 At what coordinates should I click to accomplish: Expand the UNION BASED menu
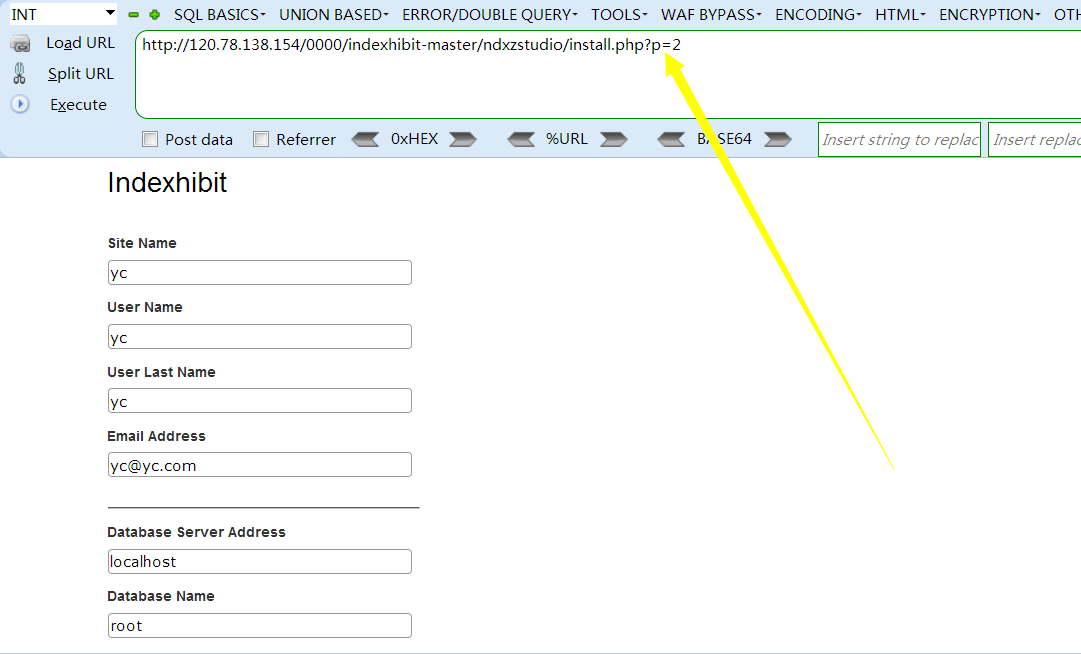(334, 15)
